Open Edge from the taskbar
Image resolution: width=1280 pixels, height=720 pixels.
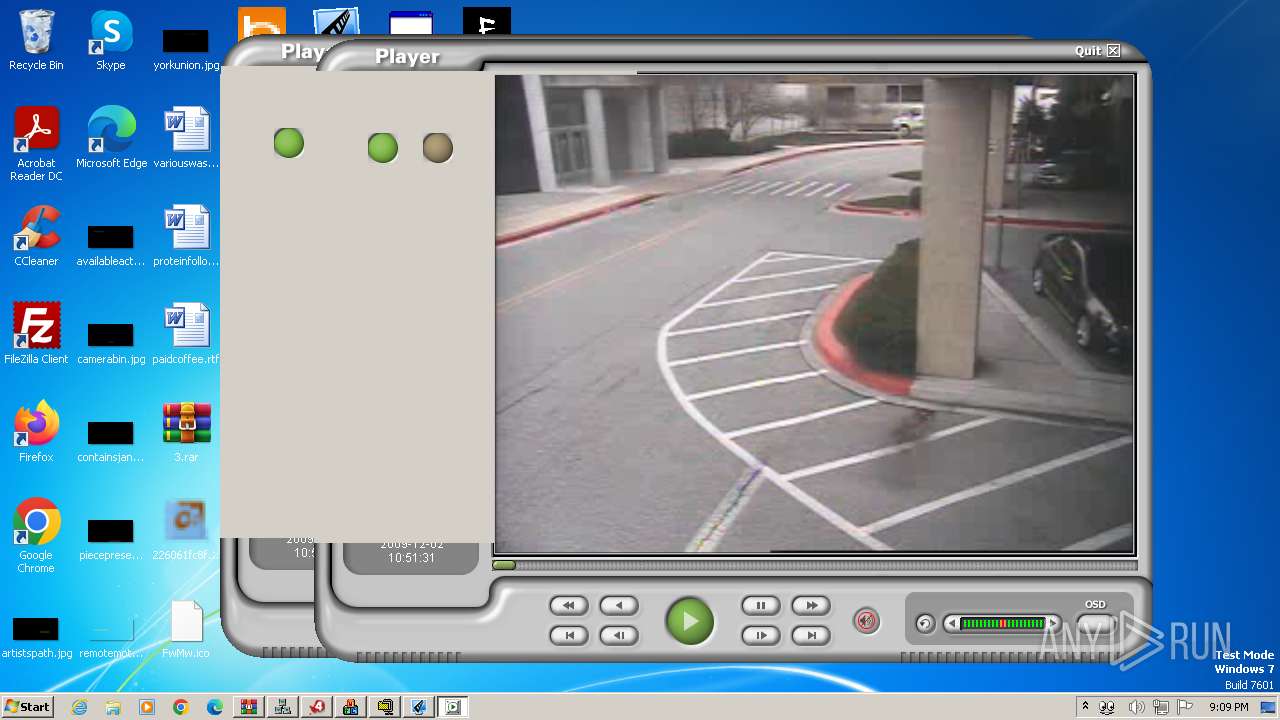tap(215, 707)
